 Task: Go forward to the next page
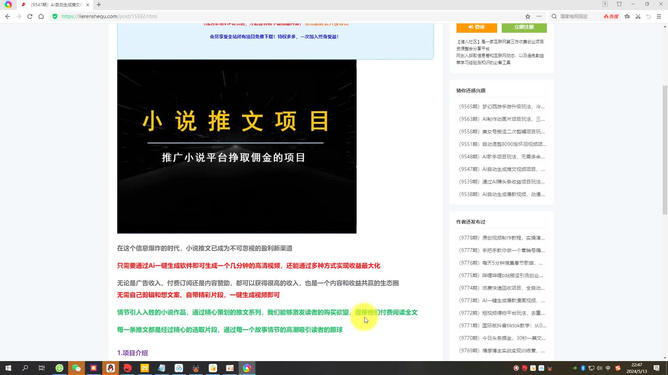[18, 16]
